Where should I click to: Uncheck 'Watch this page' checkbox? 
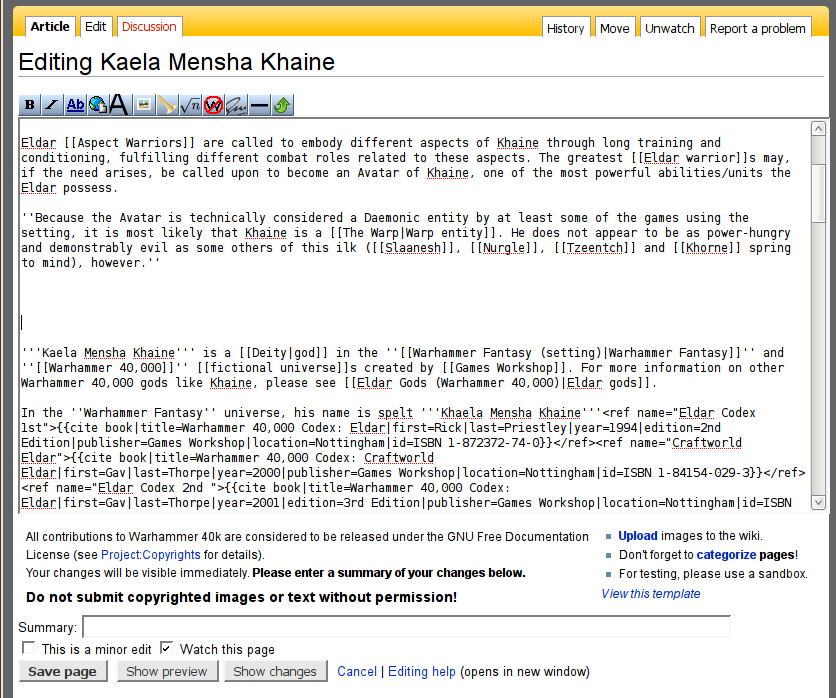tap(166, 648)
